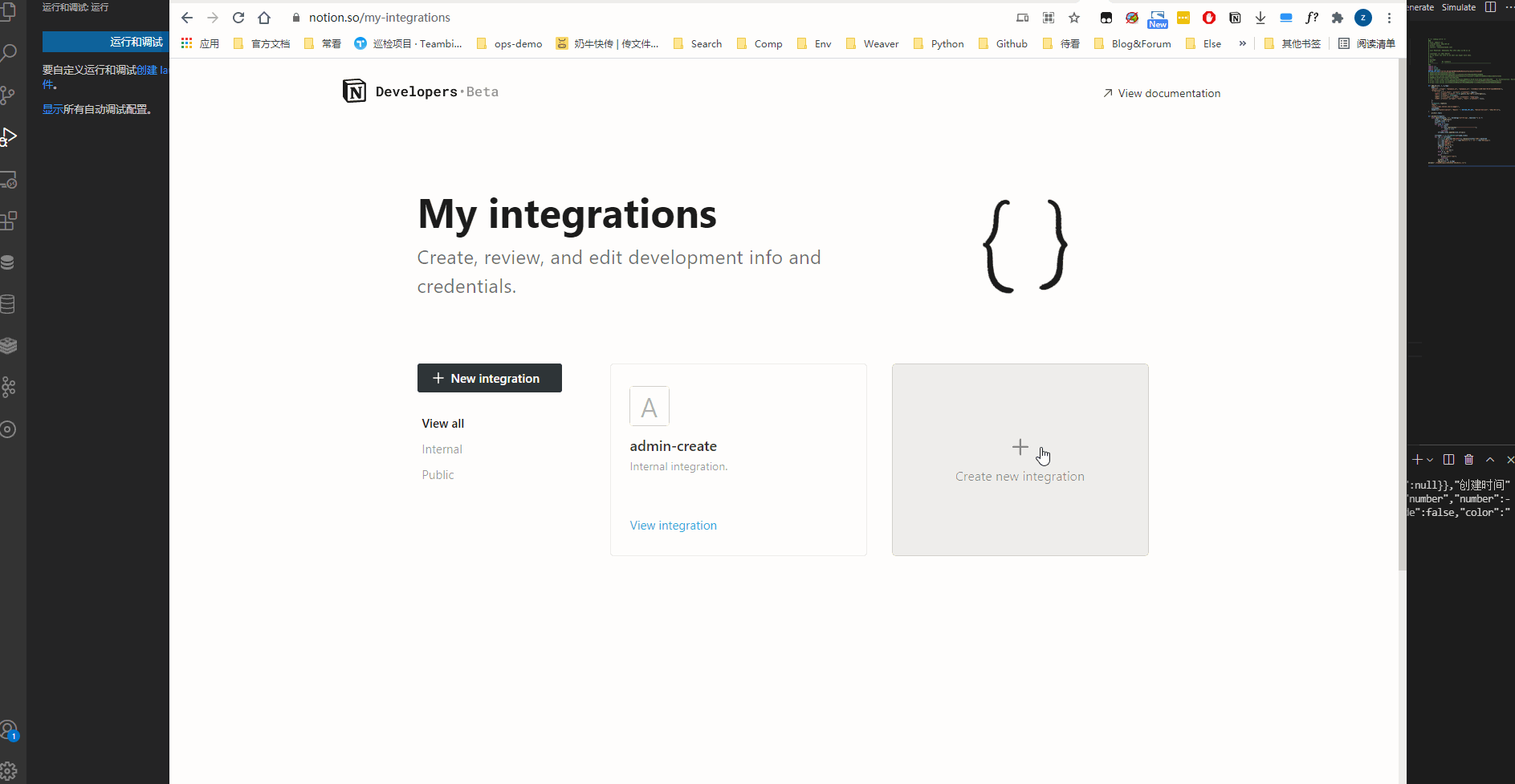This screenshot has height=784, width=1515.
Task: Reload the Notion integrations page
Action: coord(238,18)
